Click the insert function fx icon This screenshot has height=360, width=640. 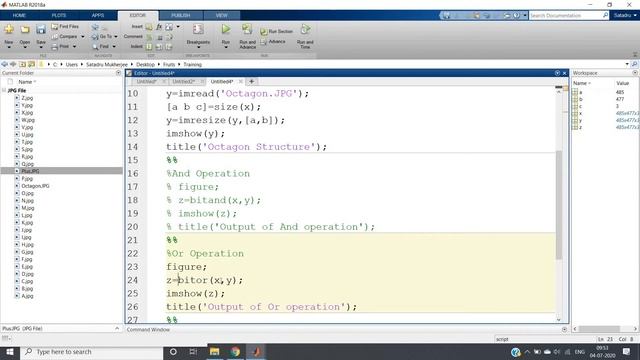[159, 27]
